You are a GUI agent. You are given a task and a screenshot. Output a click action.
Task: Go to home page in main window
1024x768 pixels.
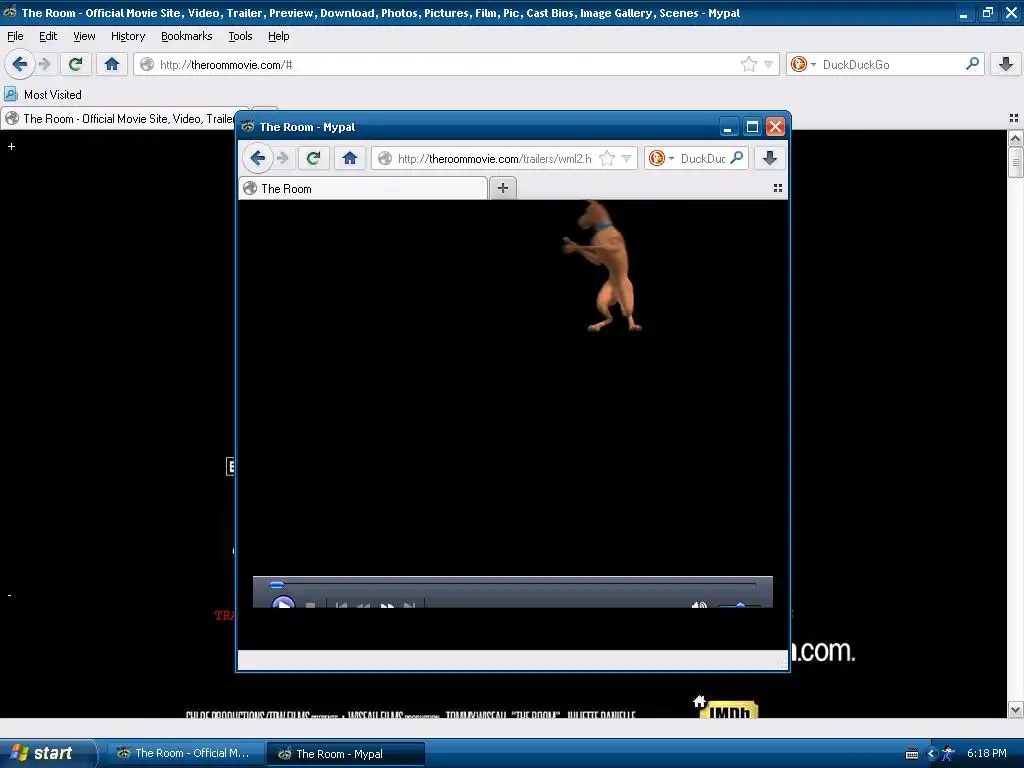click(112, 64)
